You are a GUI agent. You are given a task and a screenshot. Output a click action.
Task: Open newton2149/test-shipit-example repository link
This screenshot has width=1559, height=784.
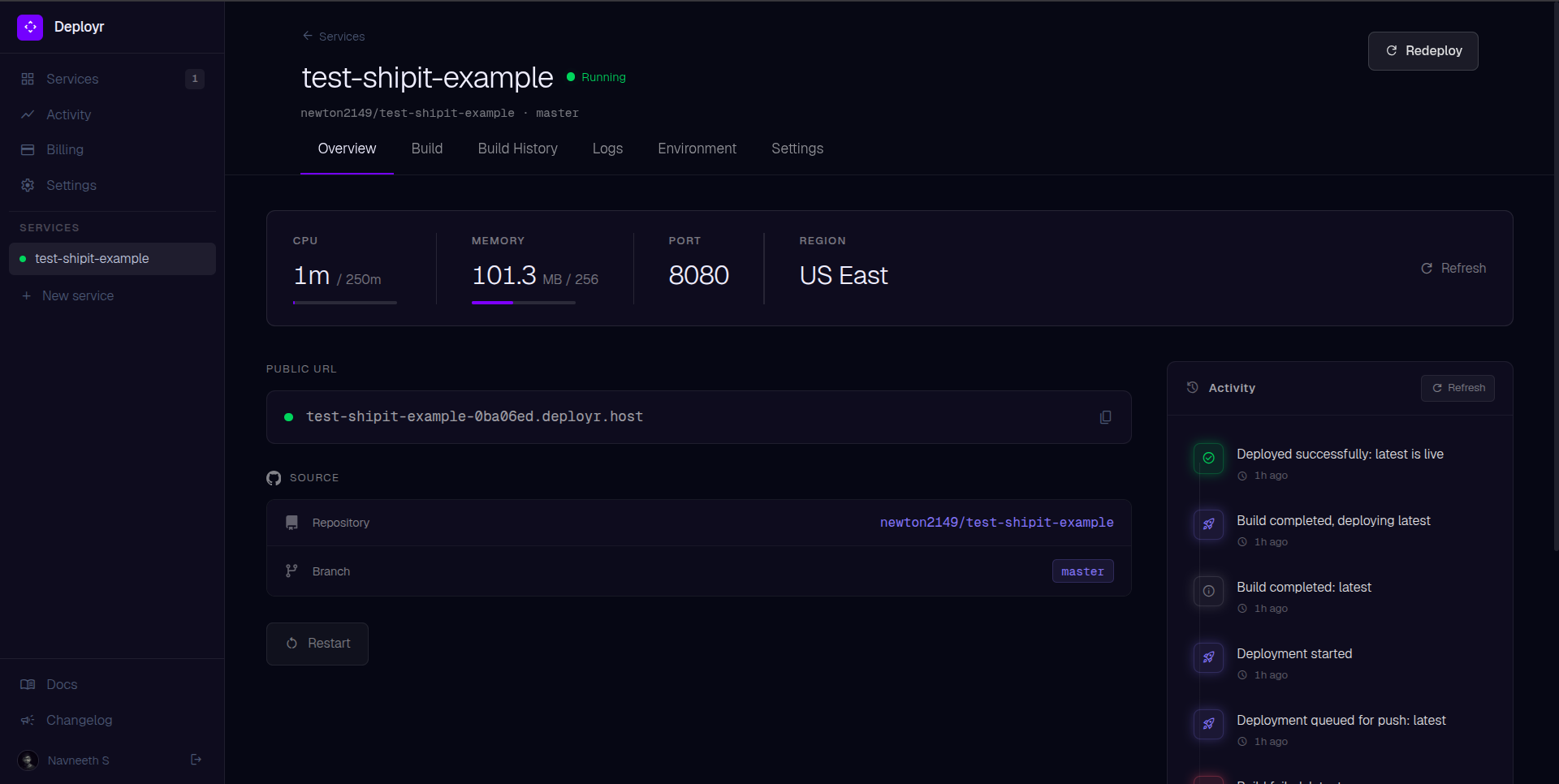[x=996, y=523]
